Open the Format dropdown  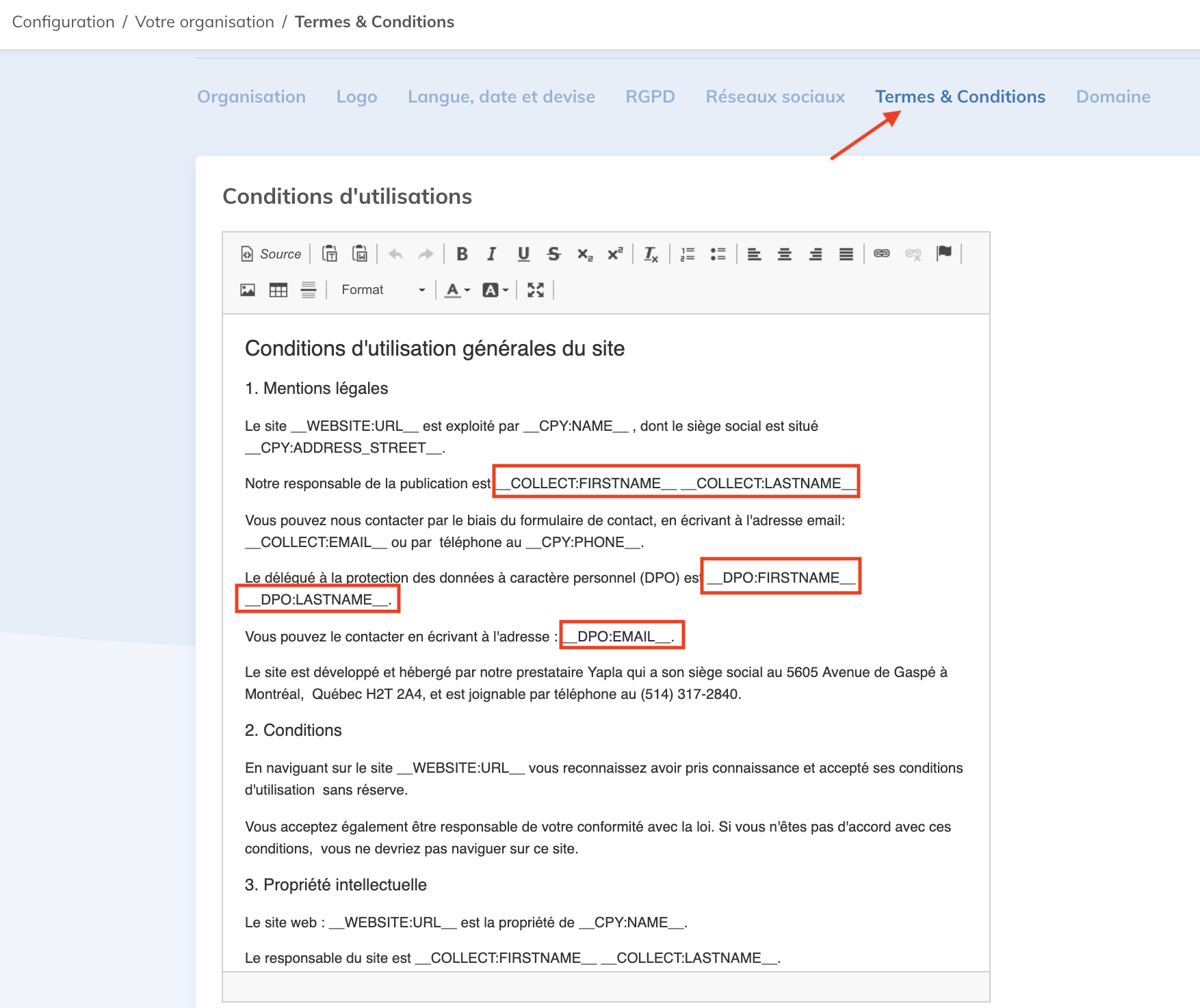(382, 290)
